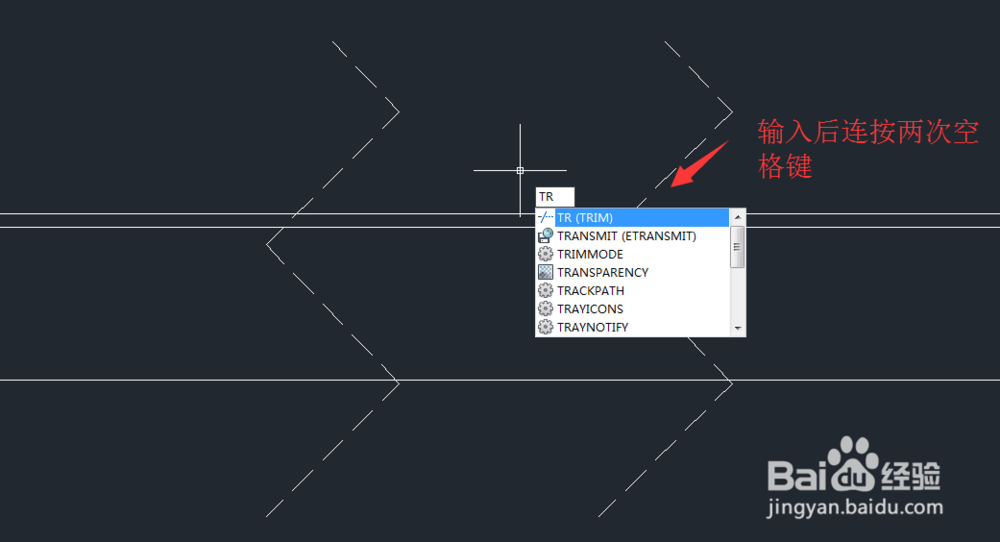Click the gear icon beside TRIMMODE

coord(545,254)
